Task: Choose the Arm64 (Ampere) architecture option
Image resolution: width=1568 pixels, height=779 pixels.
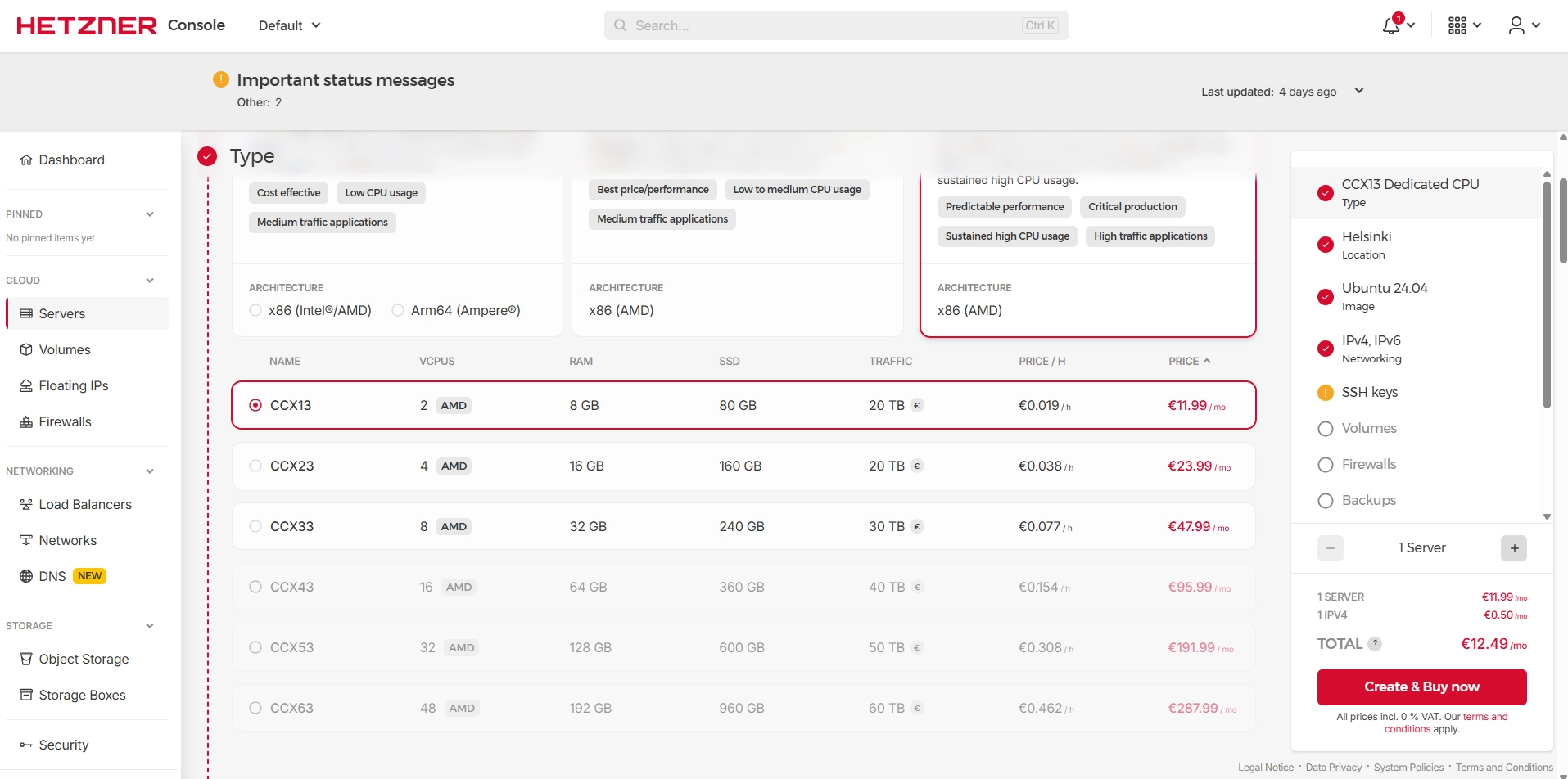Action: point(398,310)
